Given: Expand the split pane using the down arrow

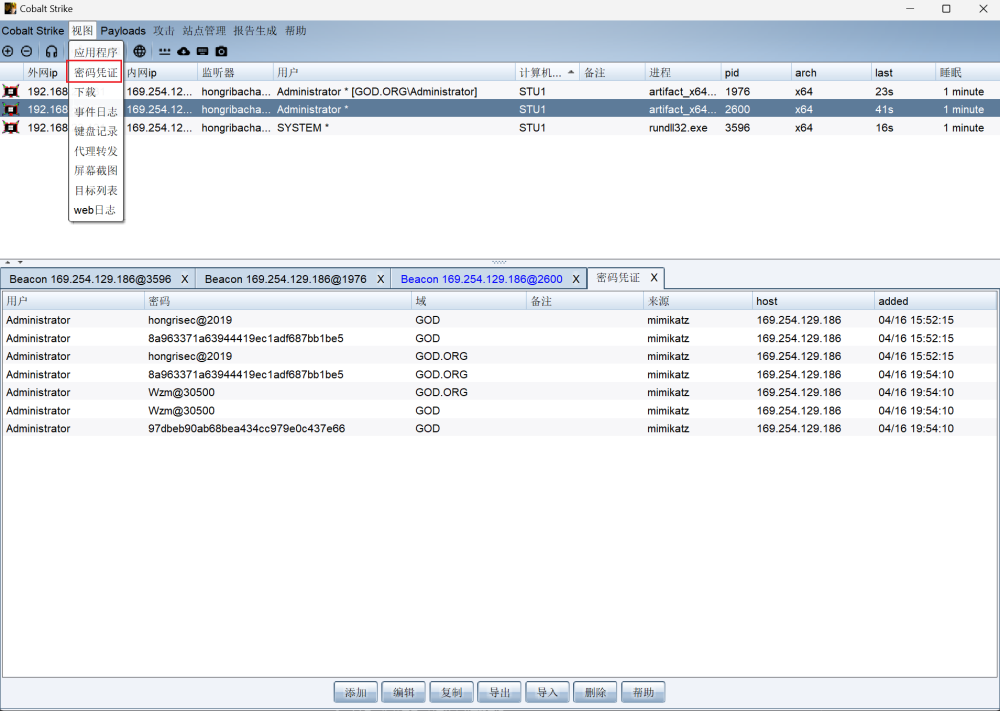Looking at the screenshot, I should coord(19,262).
